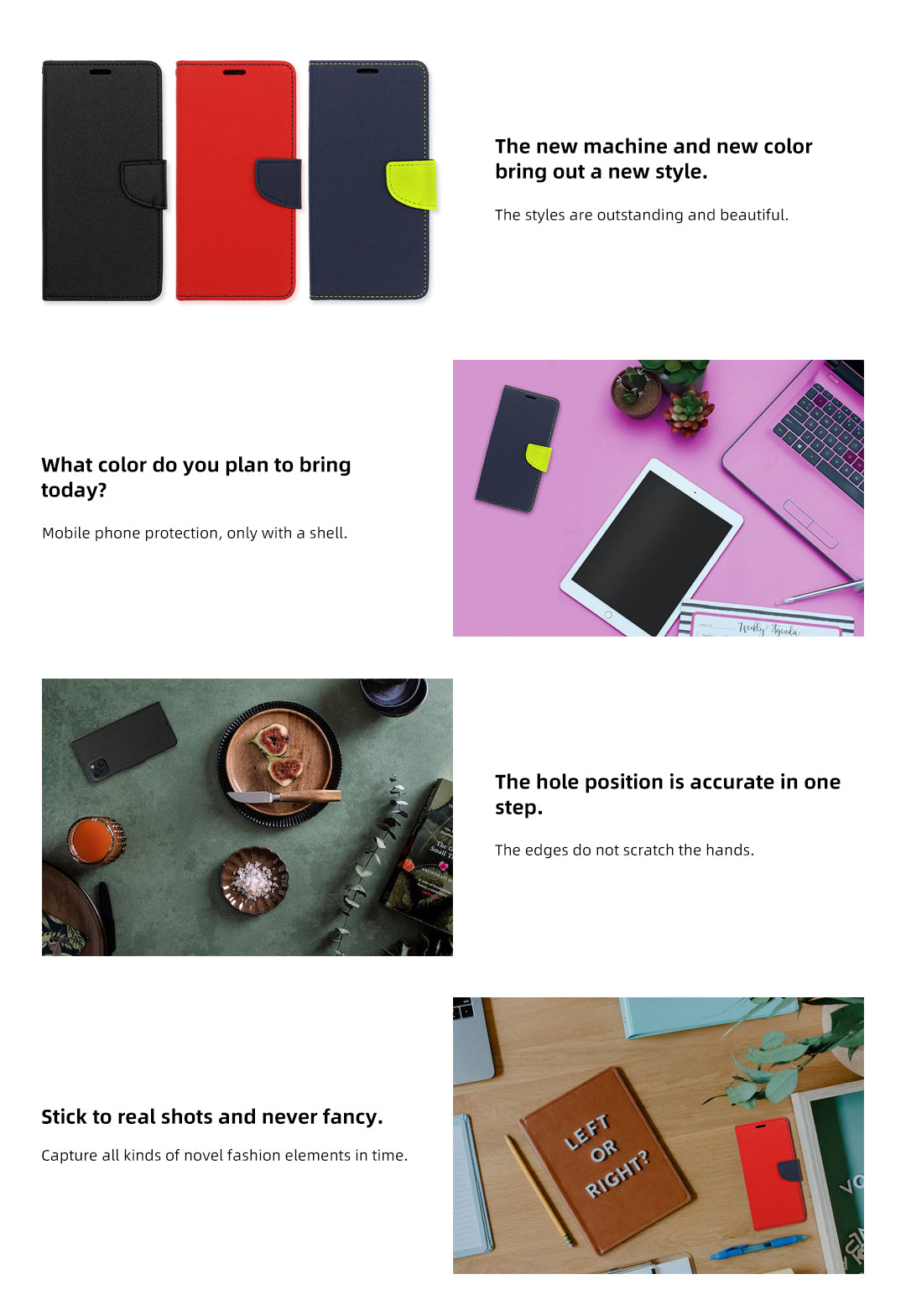The height and width of the screenshot is (1316, 906).
Task: Choose the navy case with lime clasp
Action: pyautogui.click(x=372, y=180)
